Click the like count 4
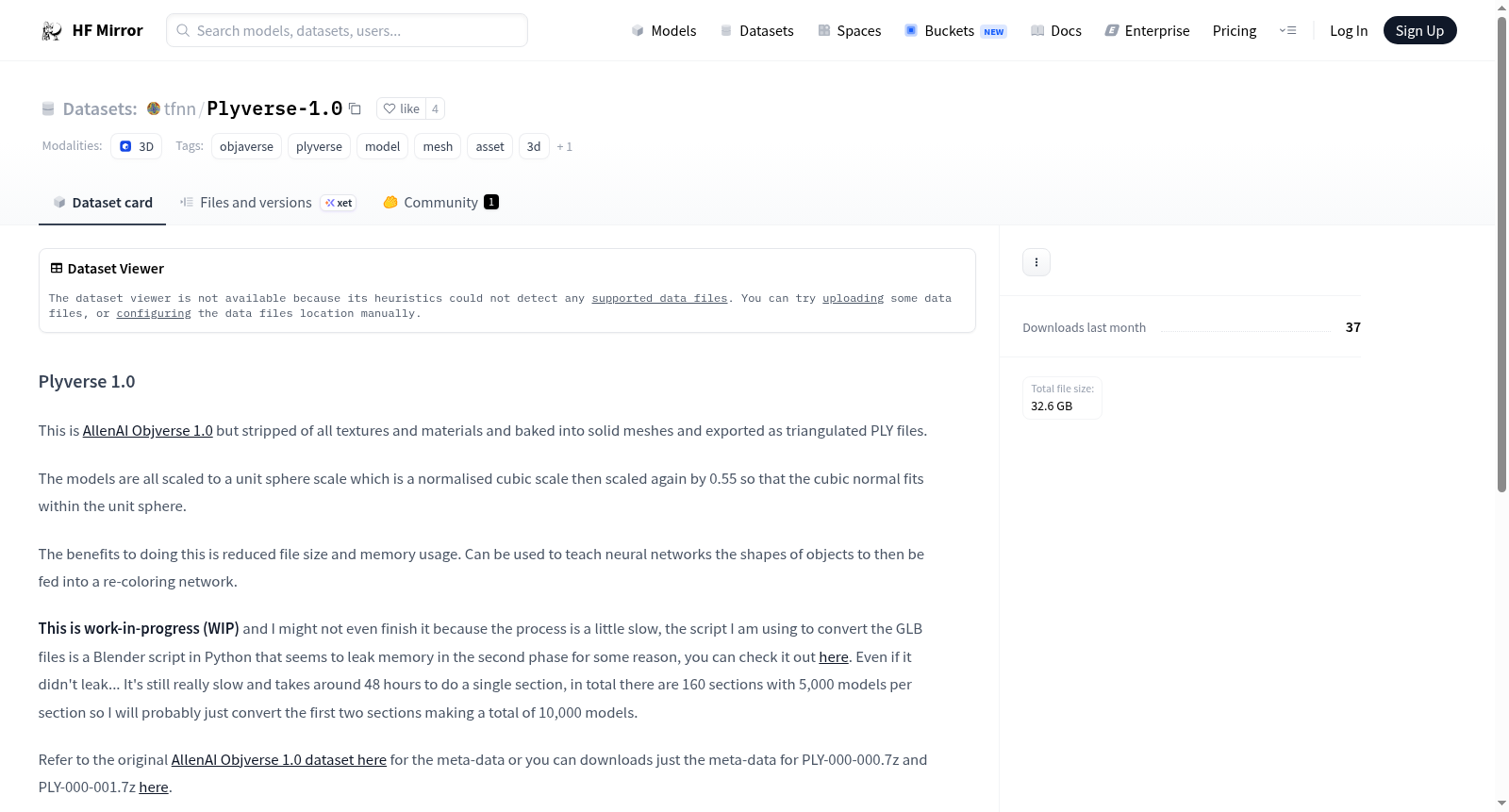 (x=435, y=108)
